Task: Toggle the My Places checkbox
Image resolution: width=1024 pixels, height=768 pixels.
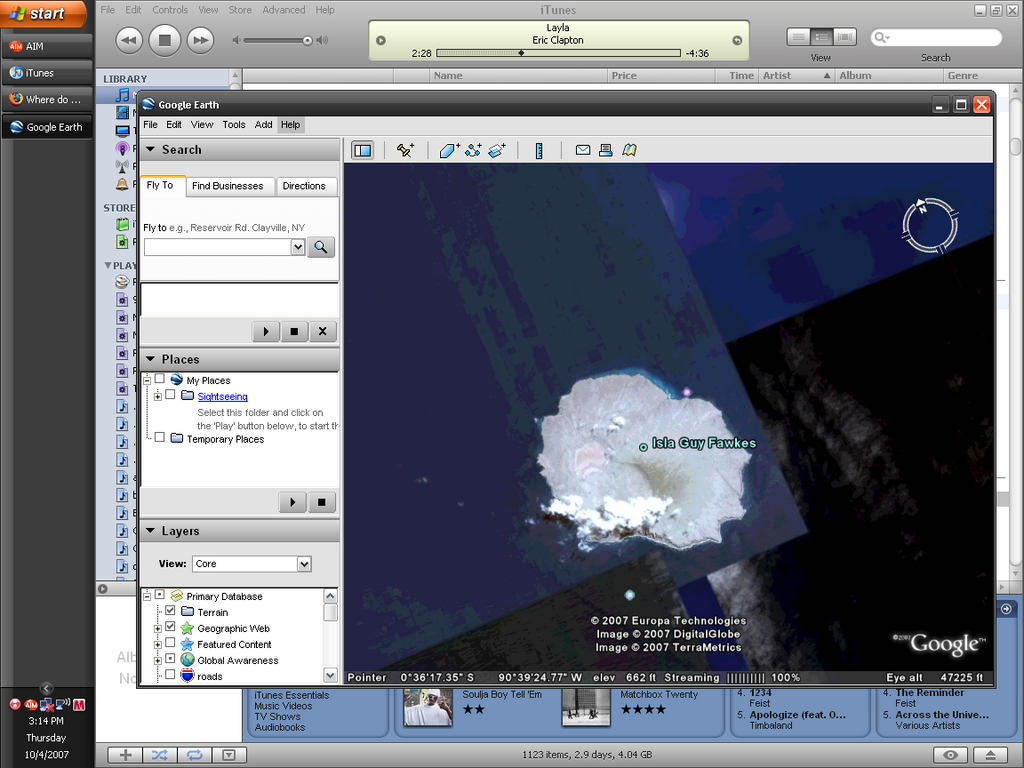Action: [x=159, y=379]
